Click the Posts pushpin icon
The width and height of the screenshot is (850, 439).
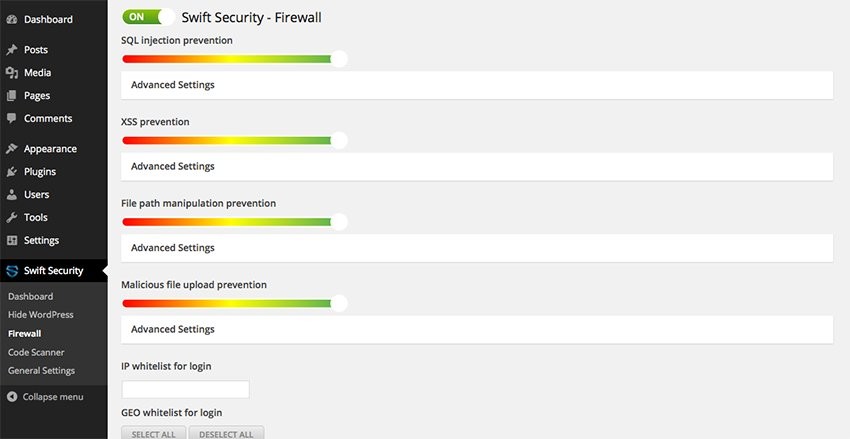tap(12, 50)
